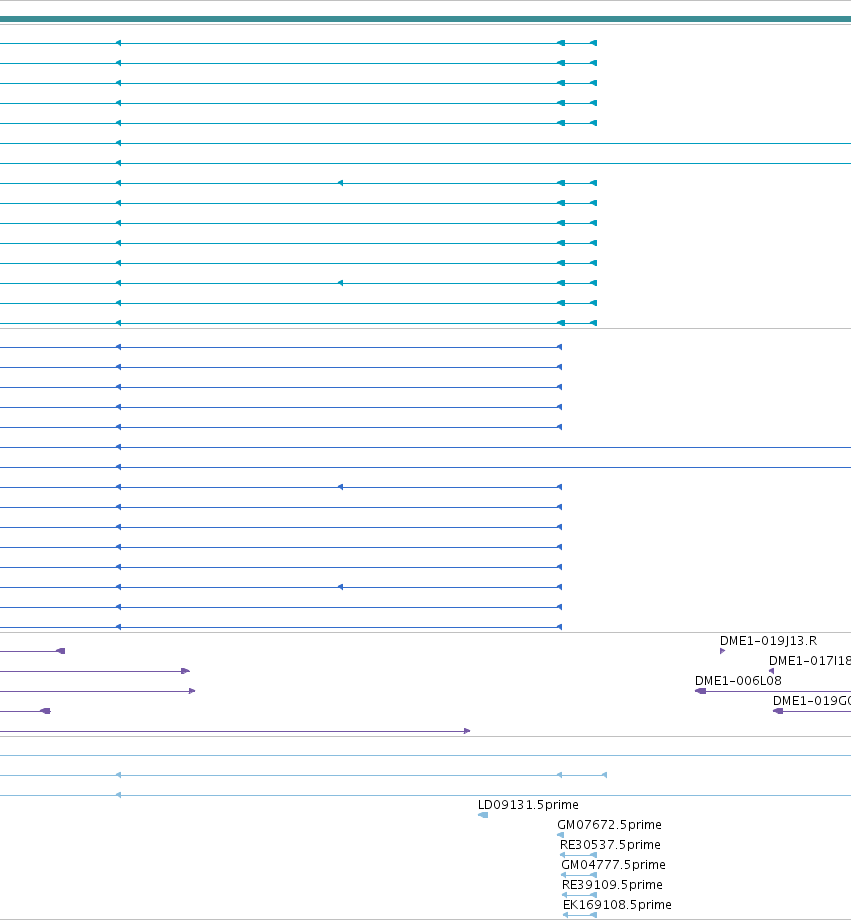Click the purple arrowhead under DME1-006L08
The width and height of the screenshot is (851, 920).
click(700, 691)
